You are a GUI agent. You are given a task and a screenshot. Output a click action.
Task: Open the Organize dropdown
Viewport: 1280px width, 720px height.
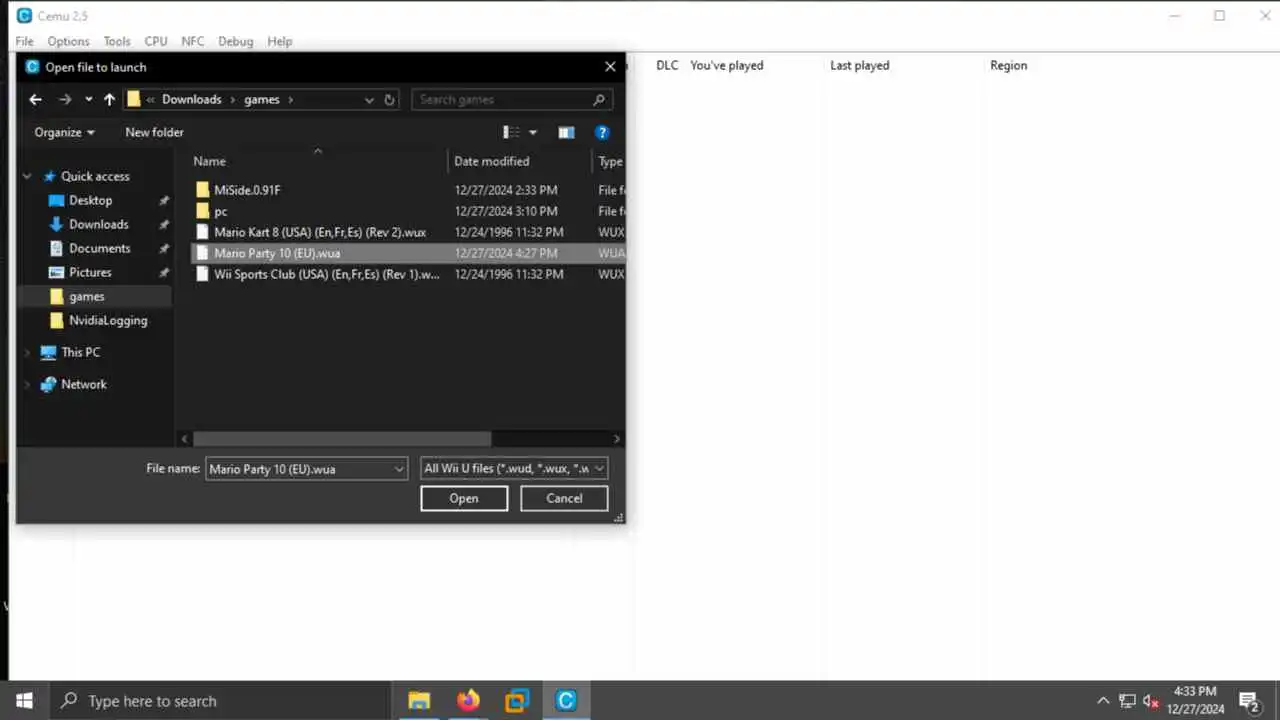tap(65, 132)
